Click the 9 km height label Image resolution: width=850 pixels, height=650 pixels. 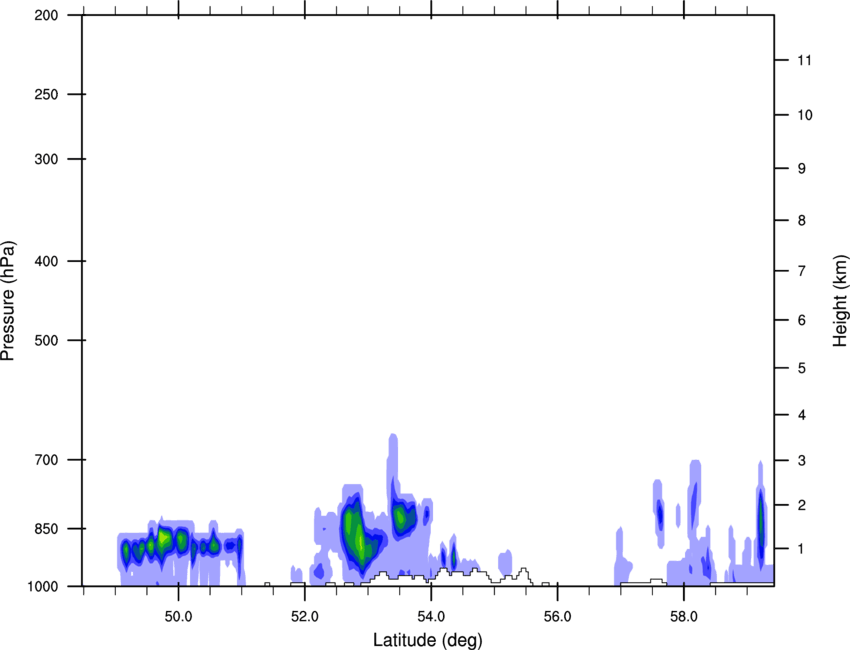(x=802, y=169)
